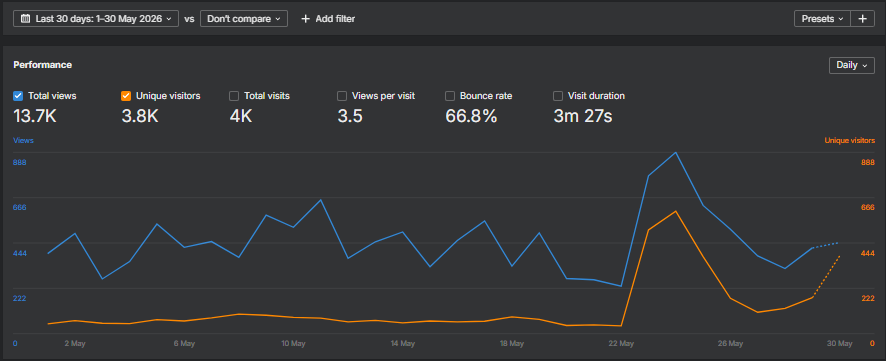Click the Bounce rate metric label
886x361 pixels.
tap(486, 96)
